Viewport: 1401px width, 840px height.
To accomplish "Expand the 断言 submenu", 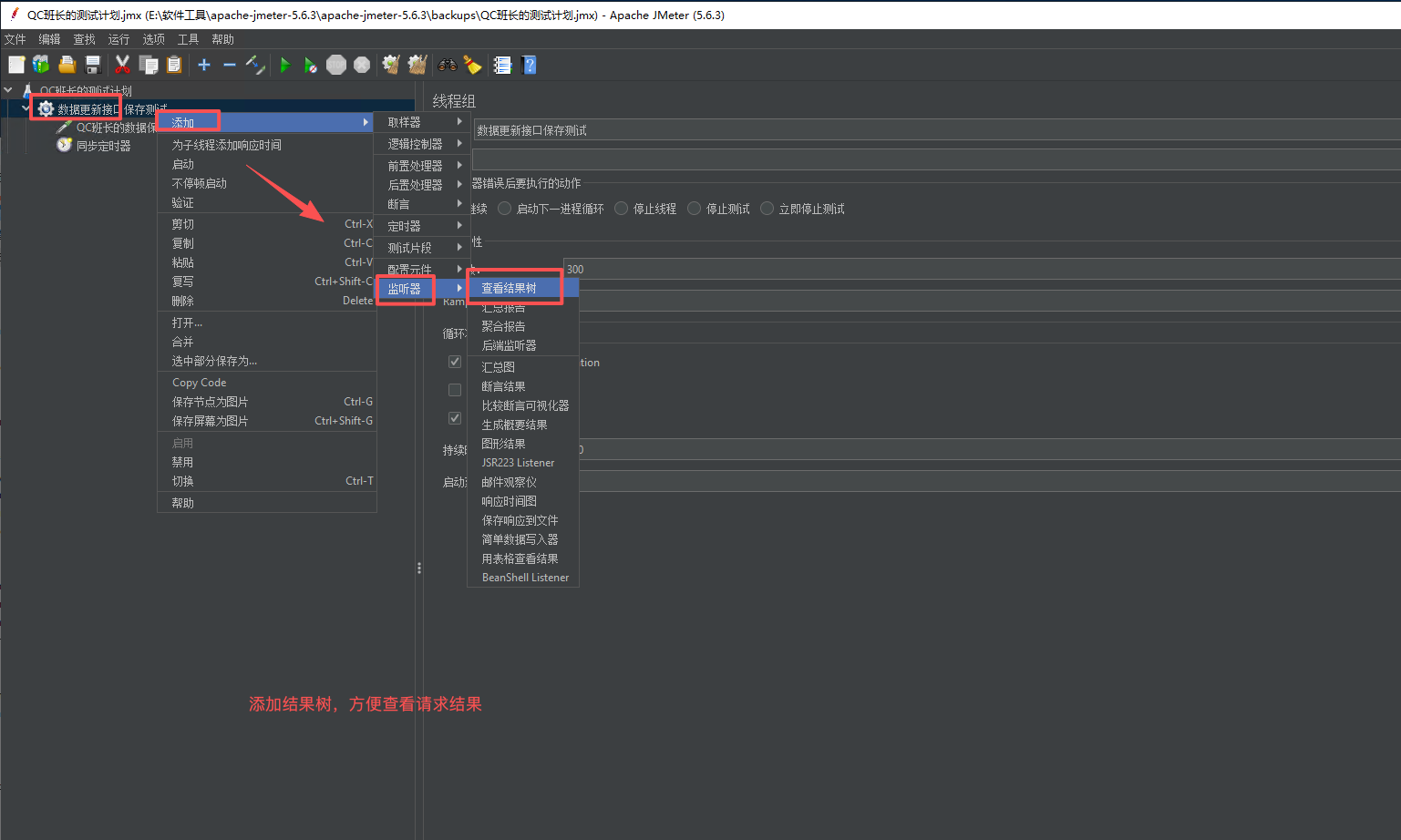I will (x=423, y=203).
